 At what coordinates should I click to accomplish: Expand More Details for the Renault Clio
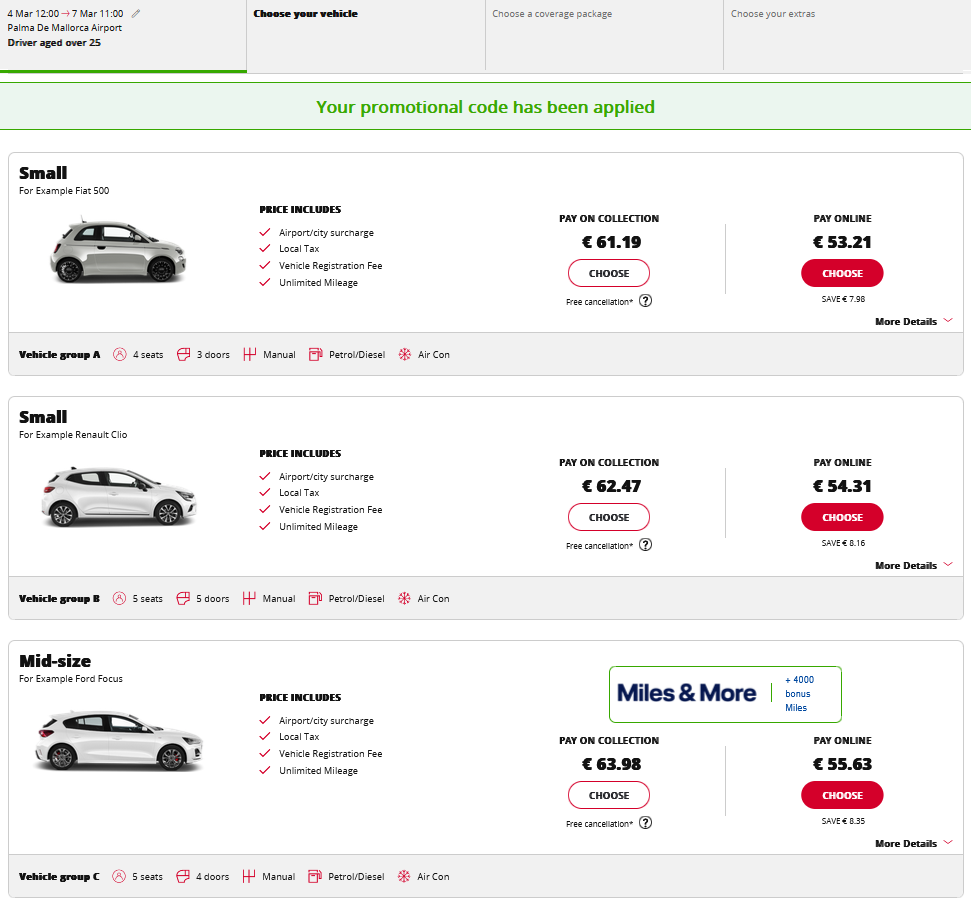pos(913,565)
